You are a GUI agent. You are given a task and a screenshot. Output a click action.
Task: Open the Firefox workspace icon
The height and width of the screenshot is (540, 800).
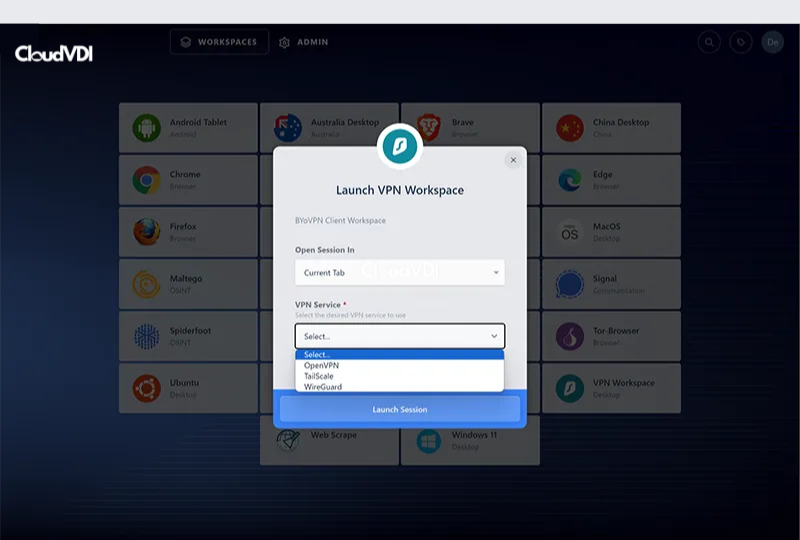[x=147, y=232]
